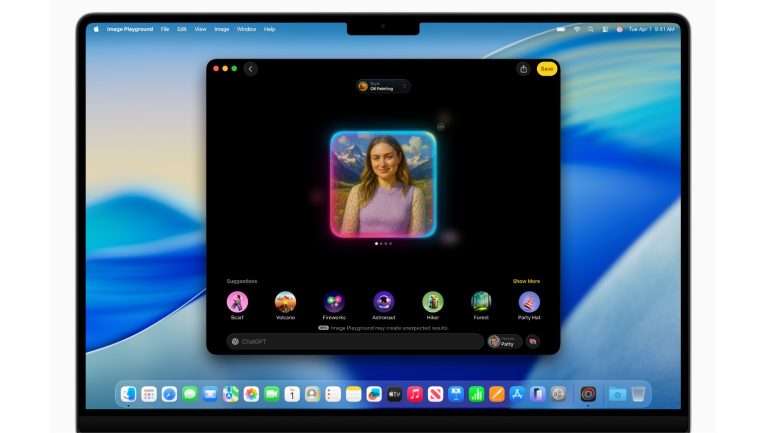Screen dimensions: 770x433
Task: Open the Help menu
Action: click(270, 29)
